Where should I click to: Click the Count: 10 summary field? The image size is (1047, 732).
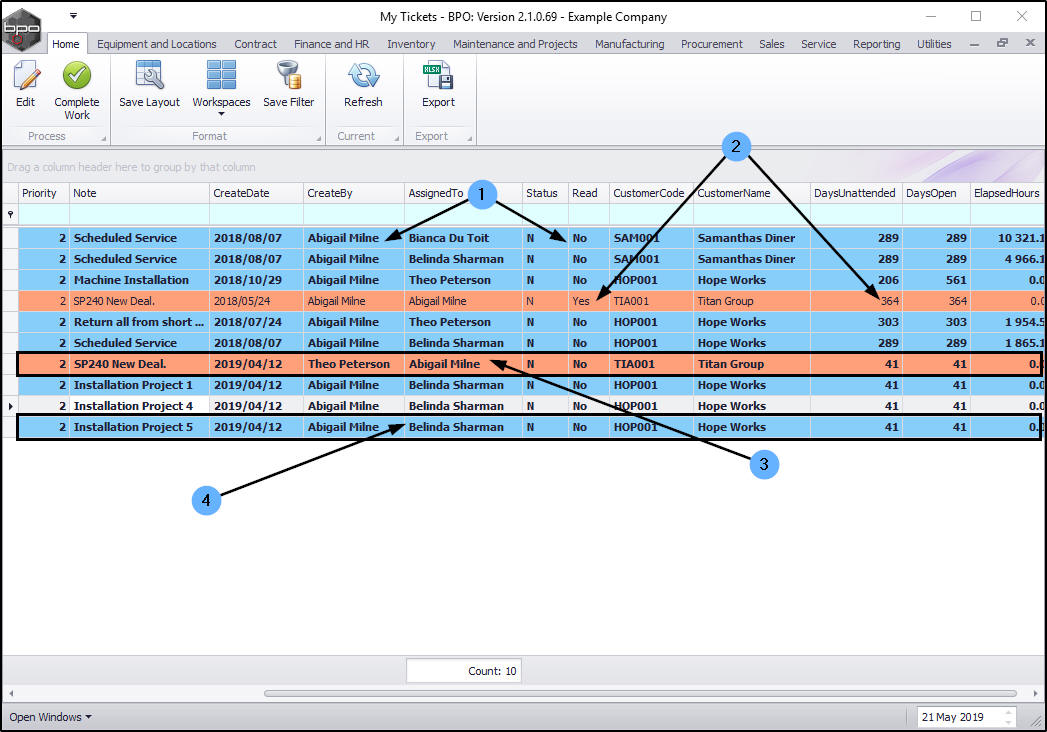(463, 671)
